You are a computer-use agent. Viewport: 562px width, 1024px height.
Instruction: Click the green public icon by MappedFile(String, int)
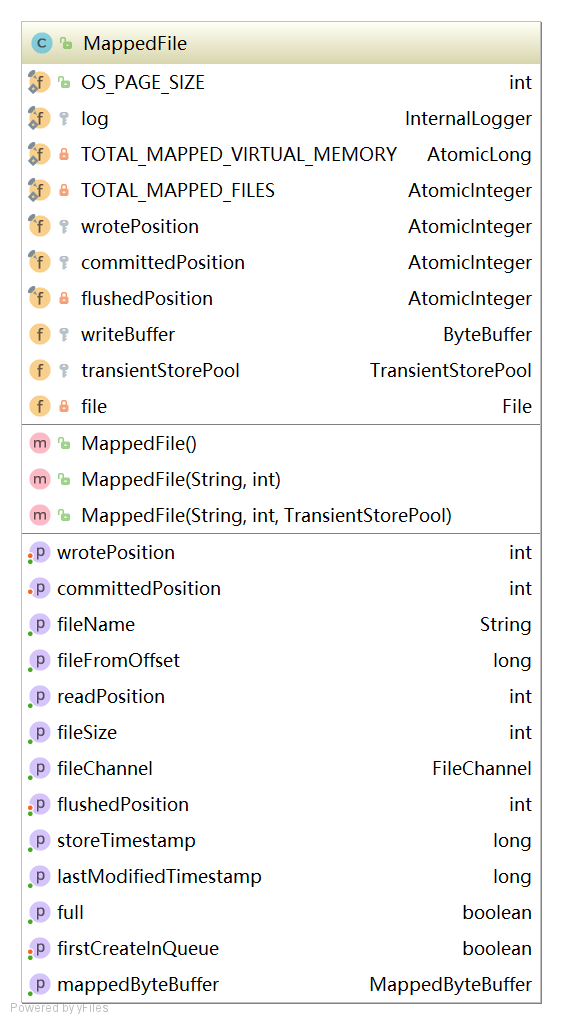point(64,480)
